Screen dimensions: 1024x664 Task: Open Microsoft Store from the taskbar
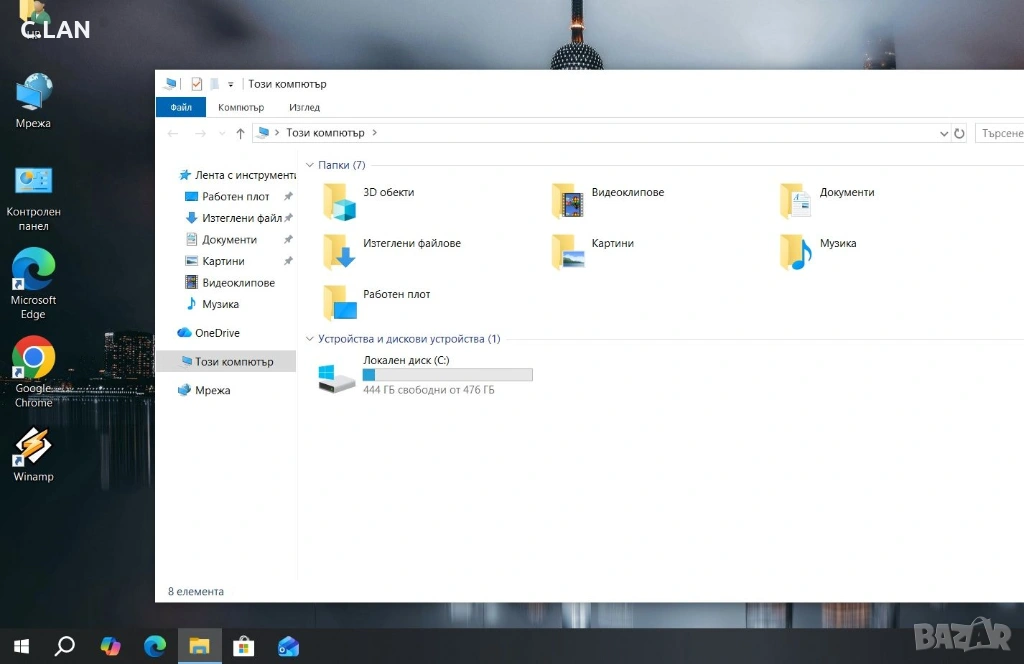pos(243,646)
